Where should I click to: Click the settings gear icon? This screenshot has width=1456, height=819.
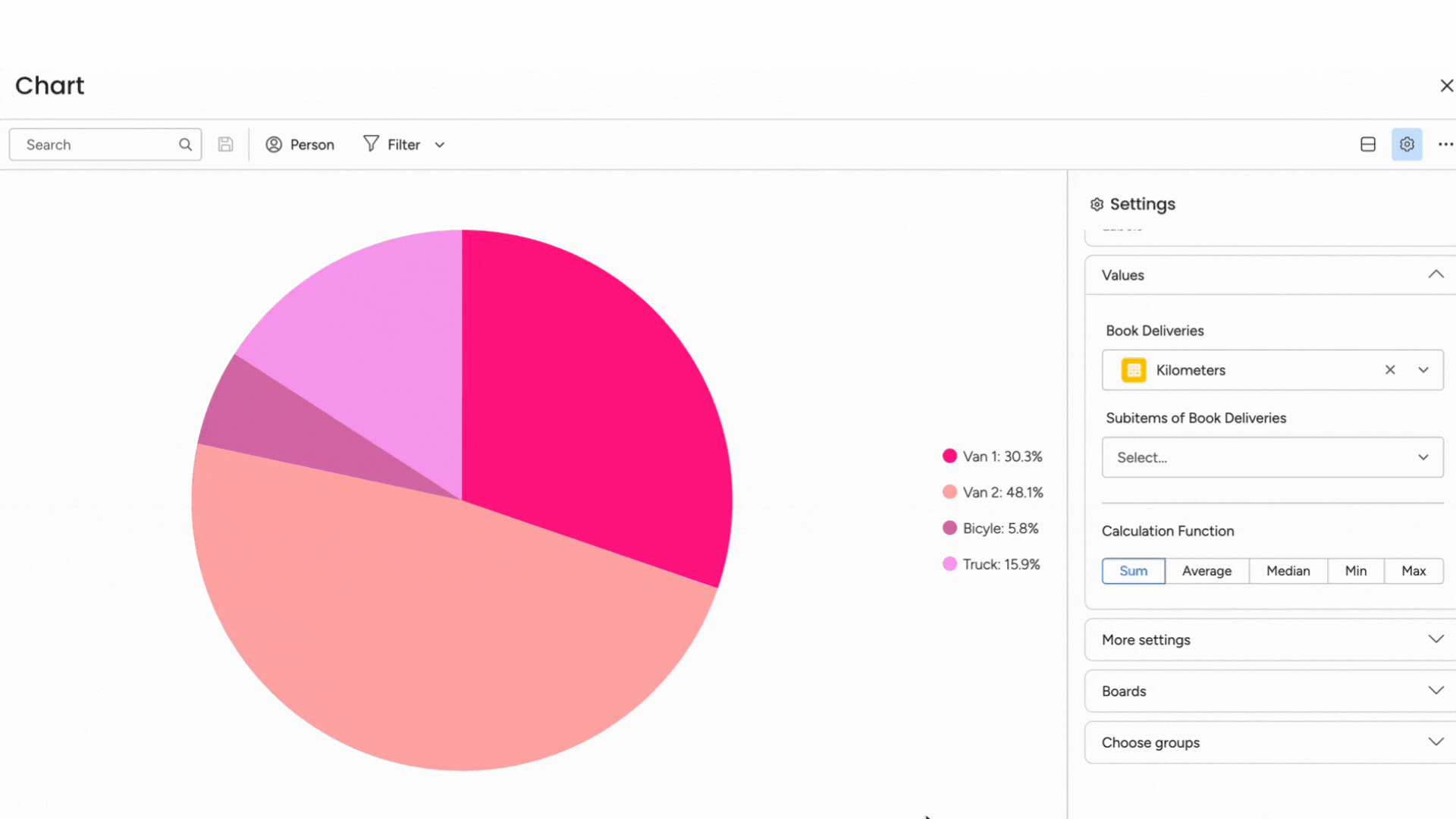coord(1407,144)
